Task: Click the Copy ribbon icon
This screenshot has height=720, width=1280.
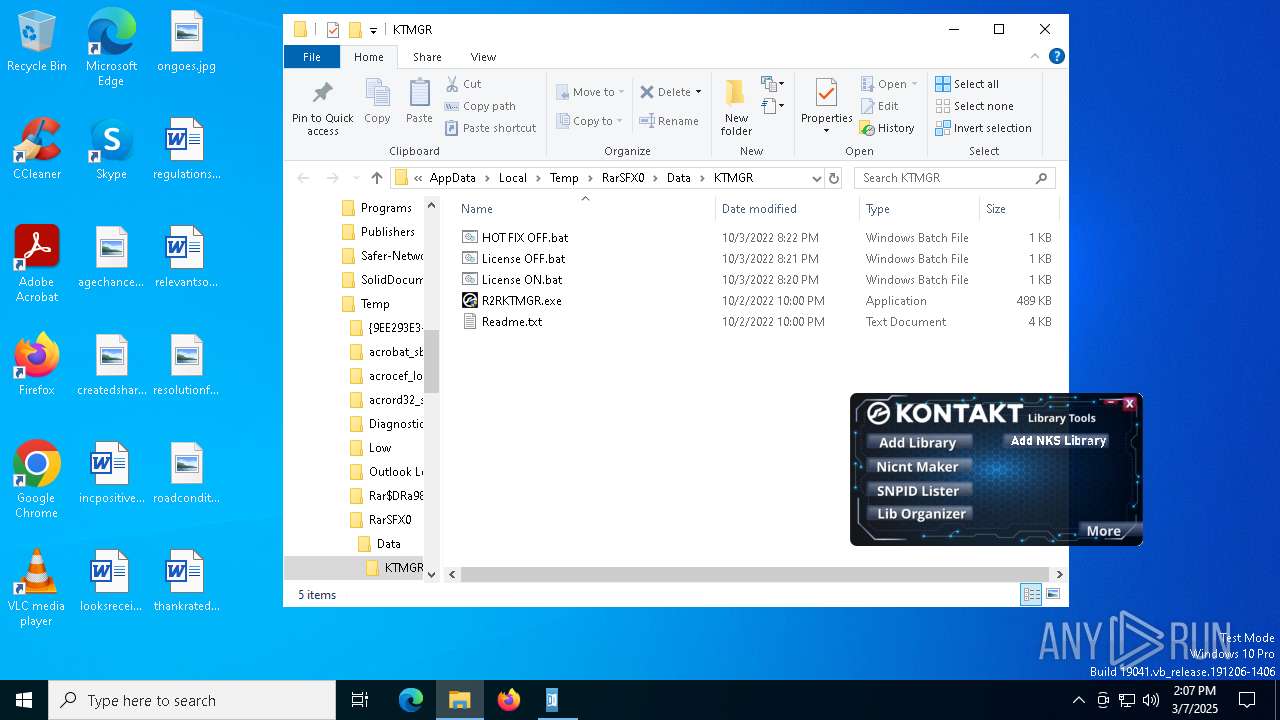Action: 377,102
